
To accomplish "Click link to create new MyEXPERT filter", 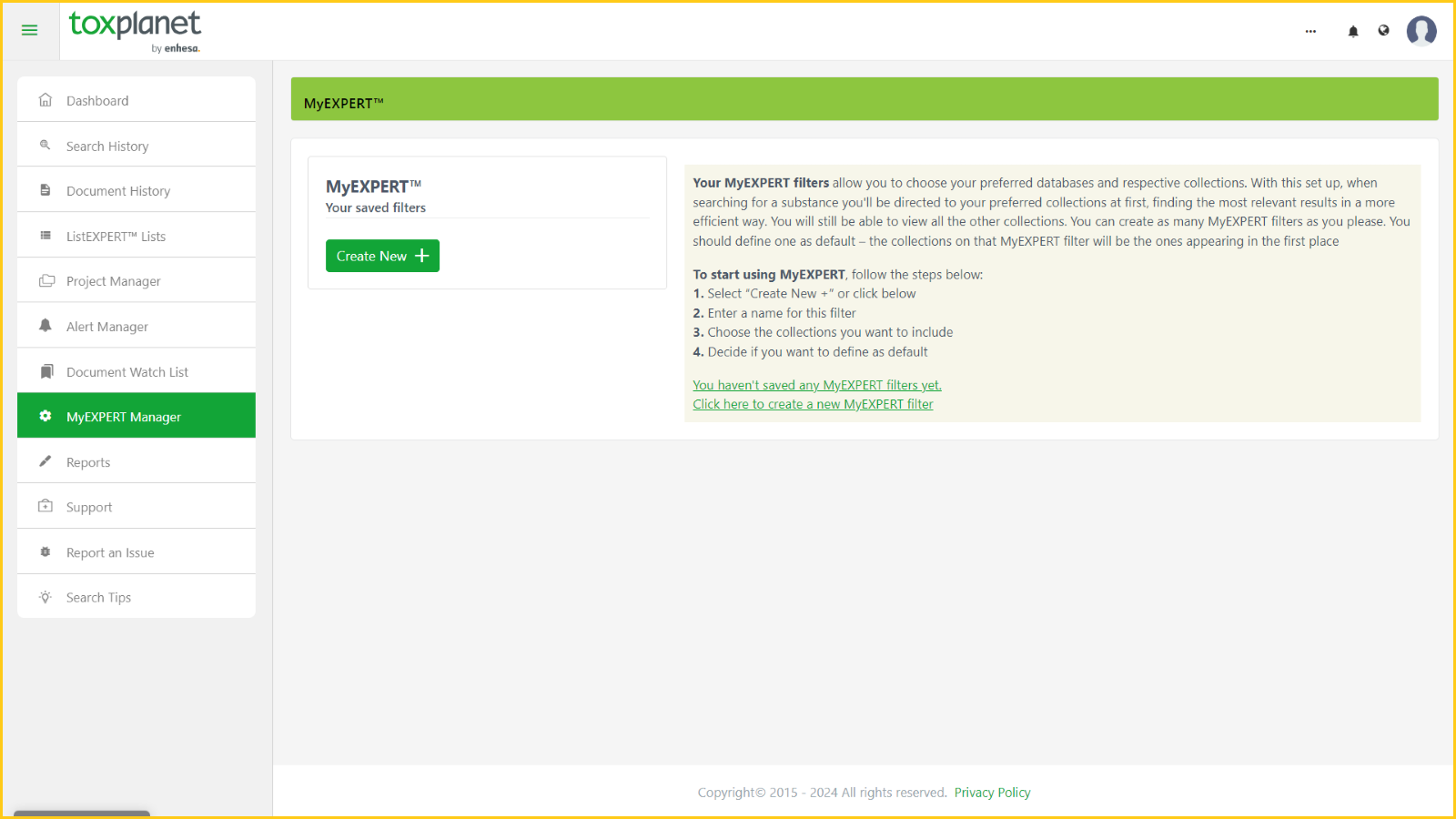I will point(813,404).
